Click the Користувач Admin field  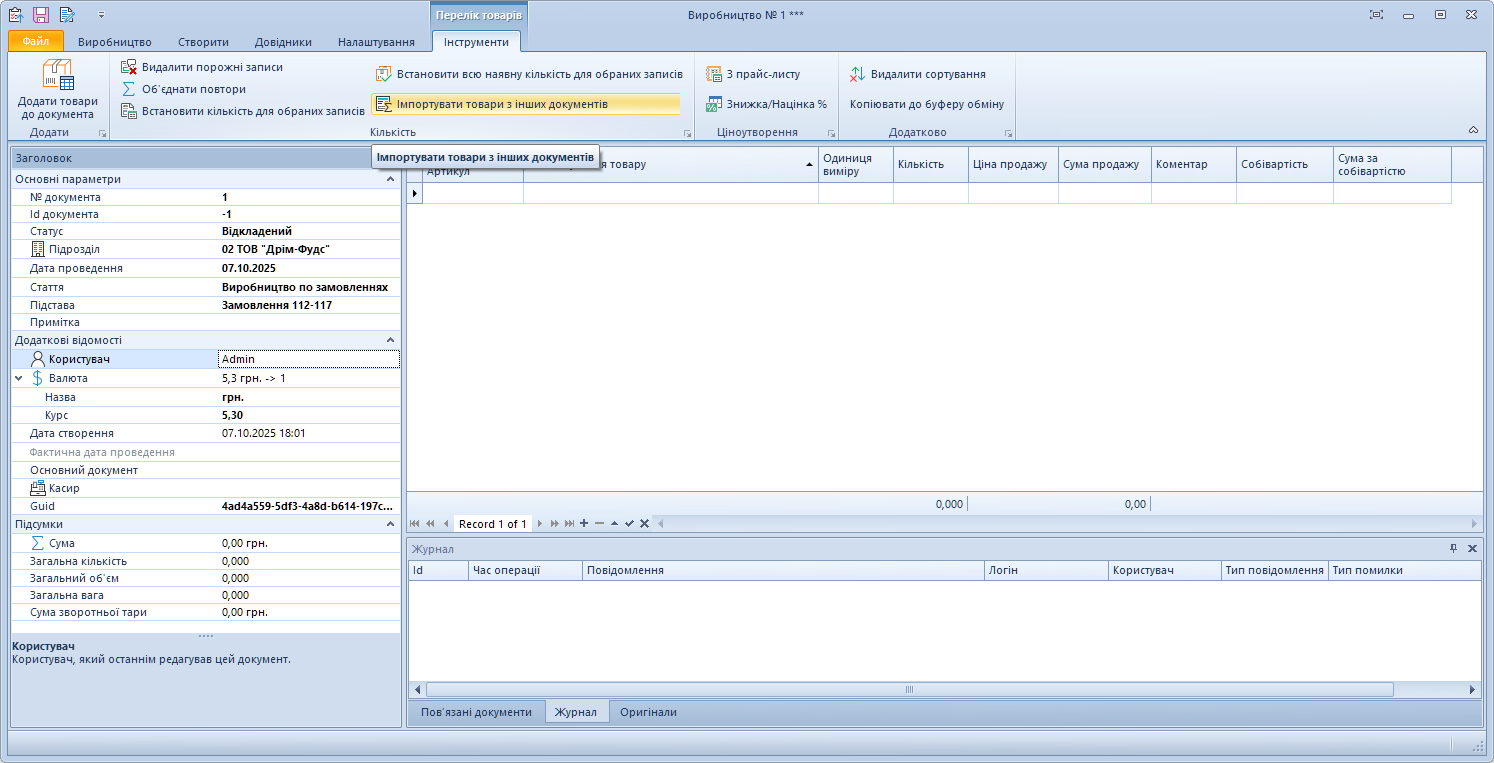308,359
